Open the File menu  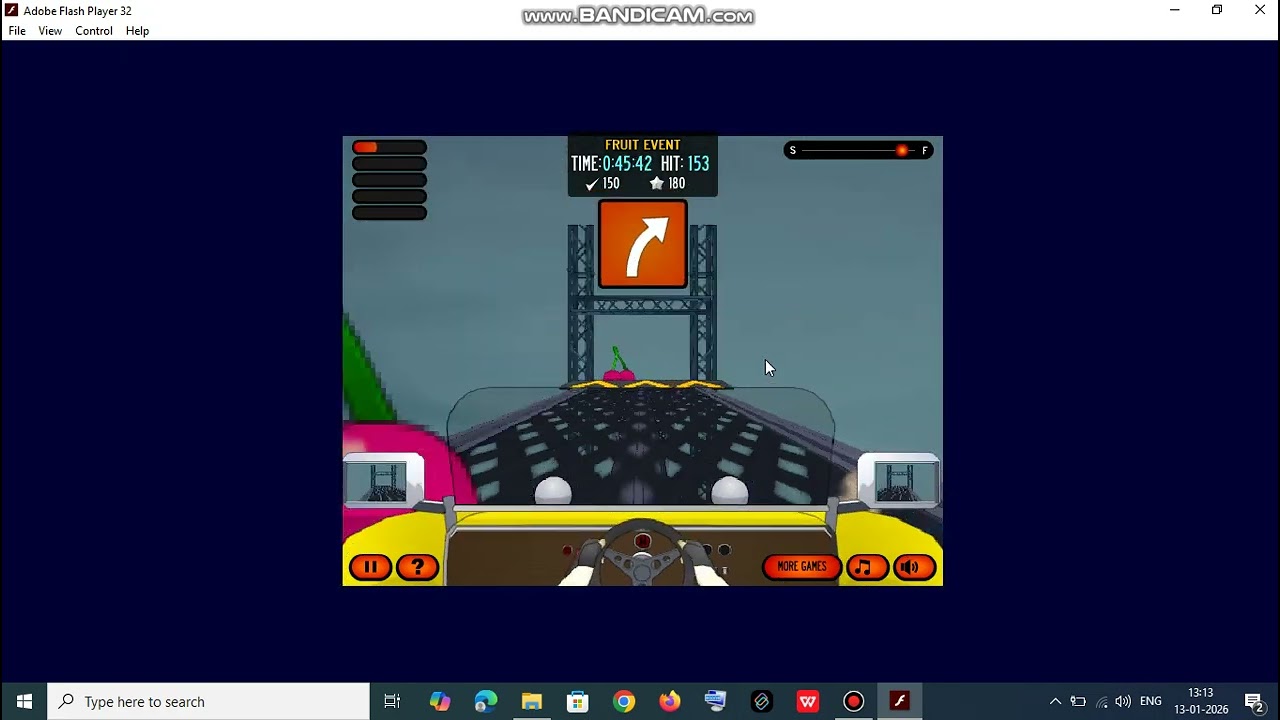pos(17,31)
